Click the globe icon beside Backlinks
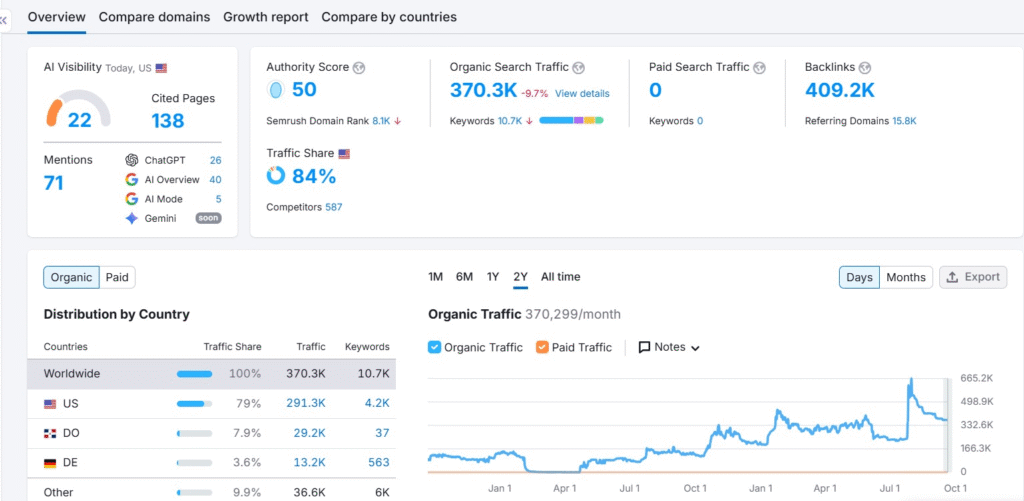 tap(866, 68)
